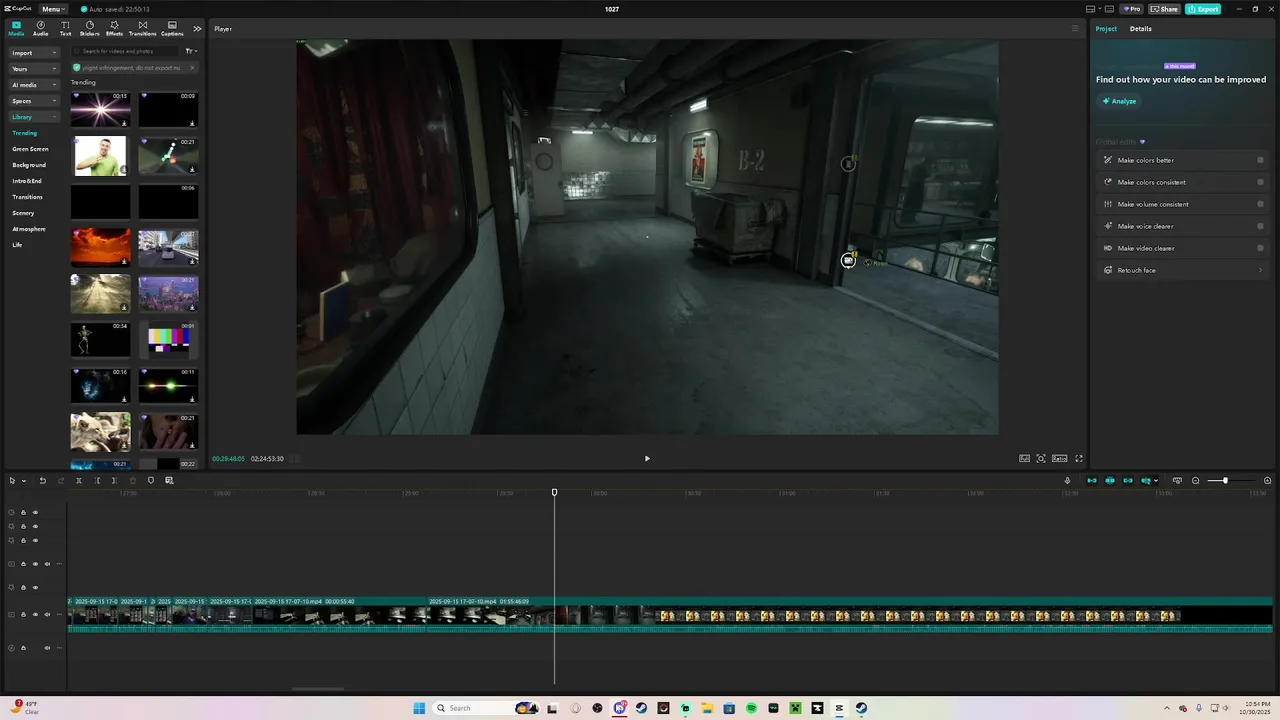Open the Effects panel icon
This screenshot has width=1280, height=720.
[x=114, y=28]
